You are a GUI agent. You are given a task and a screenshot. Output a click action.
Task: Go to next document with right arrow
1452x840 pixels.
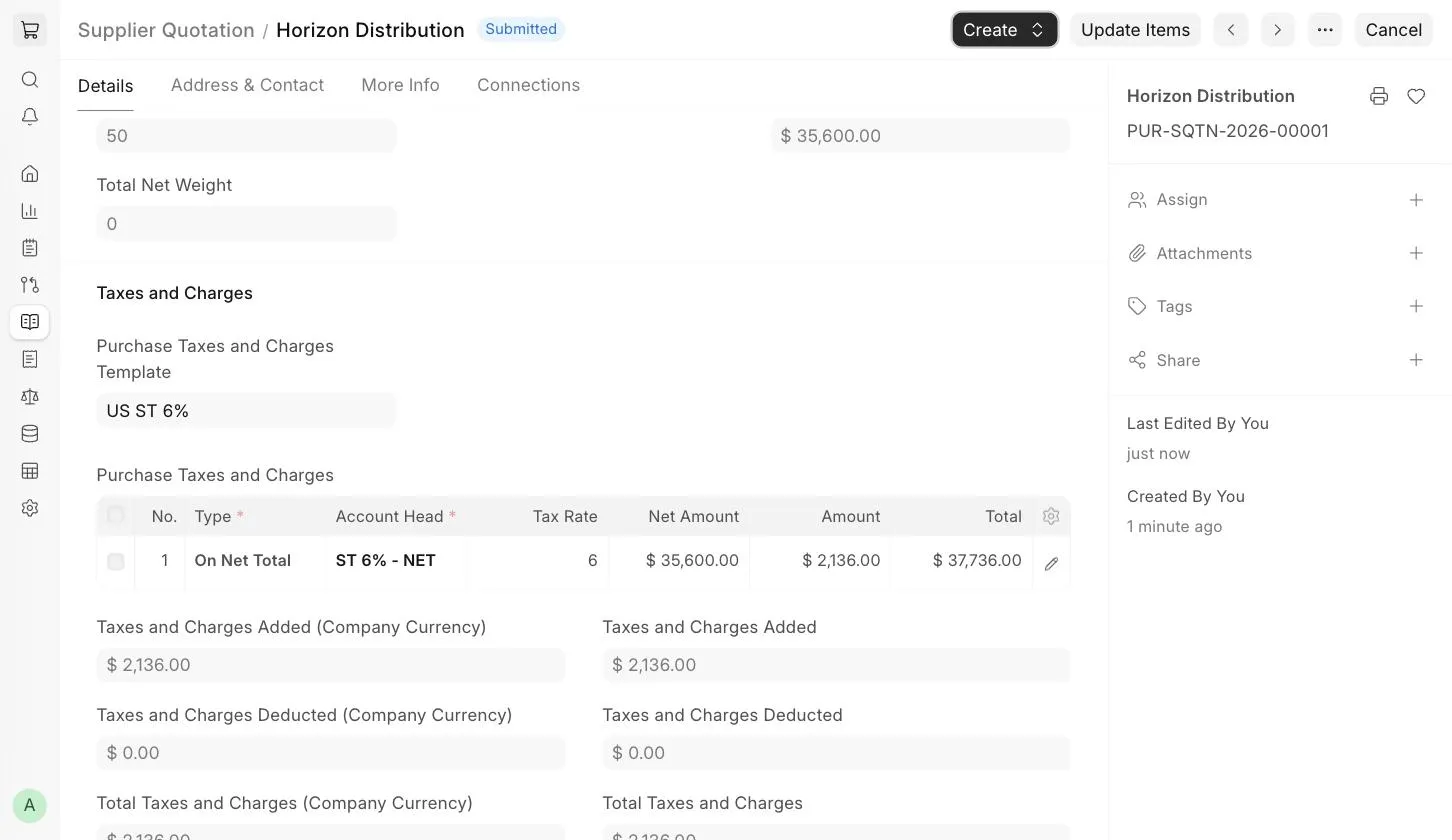[1277, 30]
